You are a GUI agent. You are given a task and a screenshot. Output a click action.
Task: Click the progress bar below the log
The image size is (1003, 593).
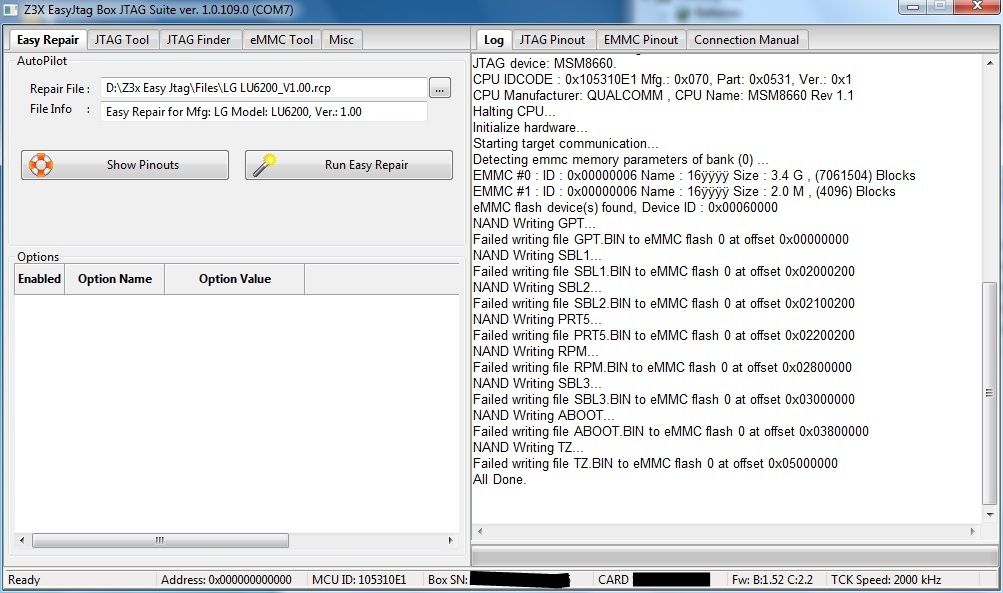pyautogui.click(x=735, y=555)
